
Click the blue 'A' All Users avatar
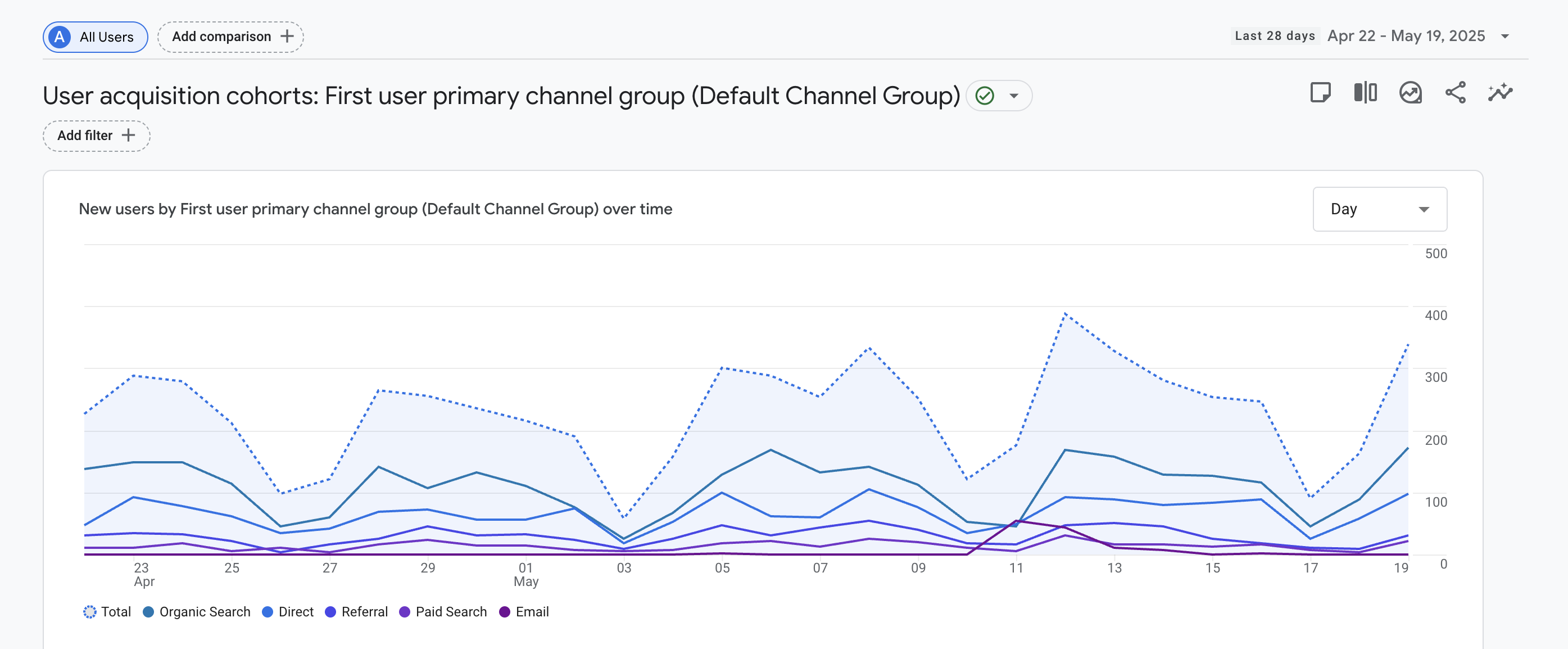click(x=59, y=37)
